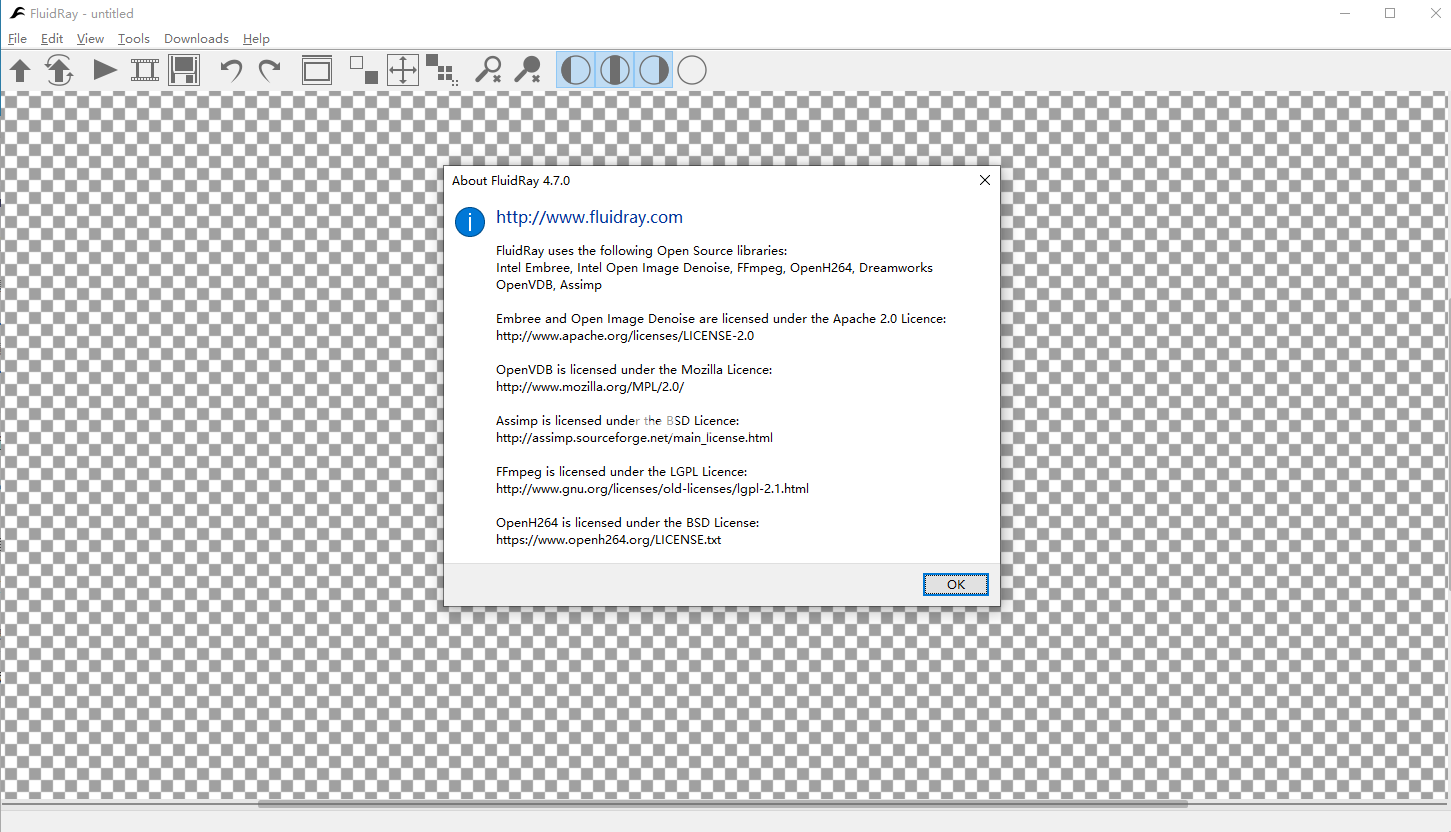Open the Tools menu

[134, 39]
